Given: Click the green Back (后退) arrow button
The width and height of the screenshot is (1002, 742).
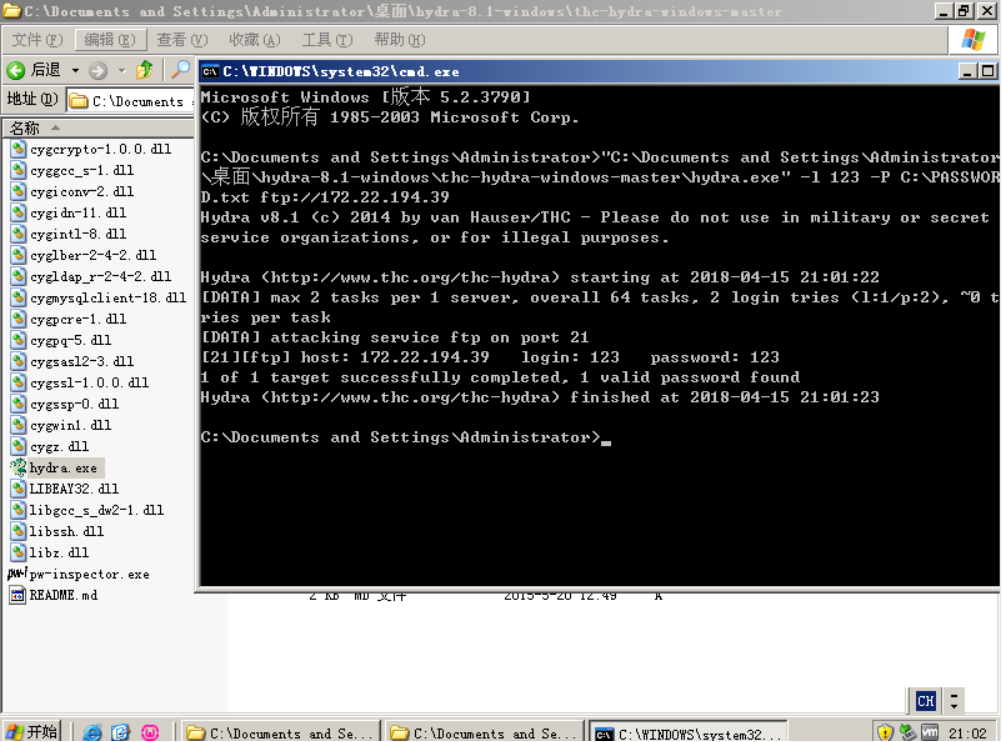Looking at the screenshot, I should pyautogui.click(x=16, y=70).
